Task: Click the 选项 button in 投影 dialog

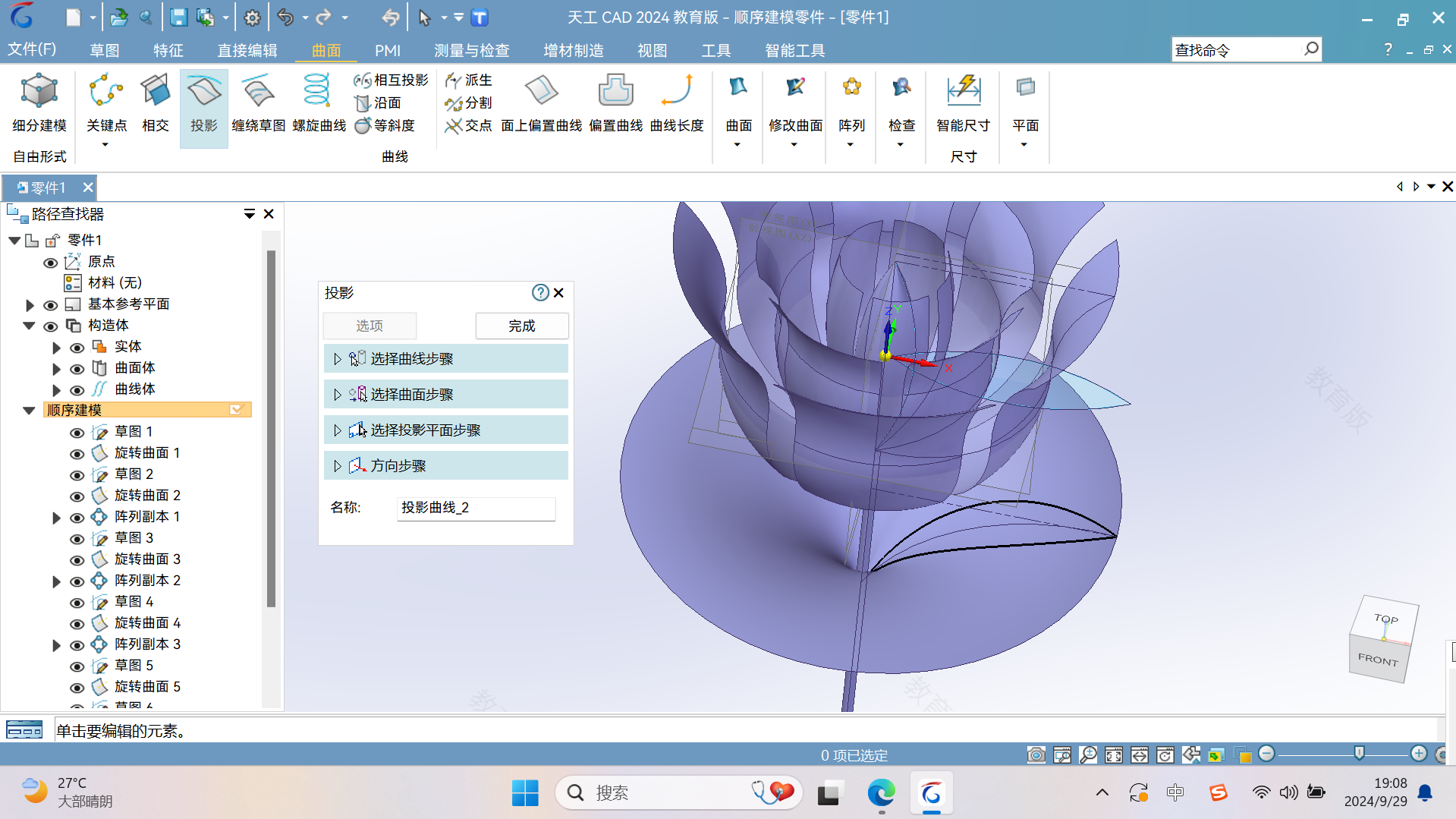Action: tap(370, 326)
